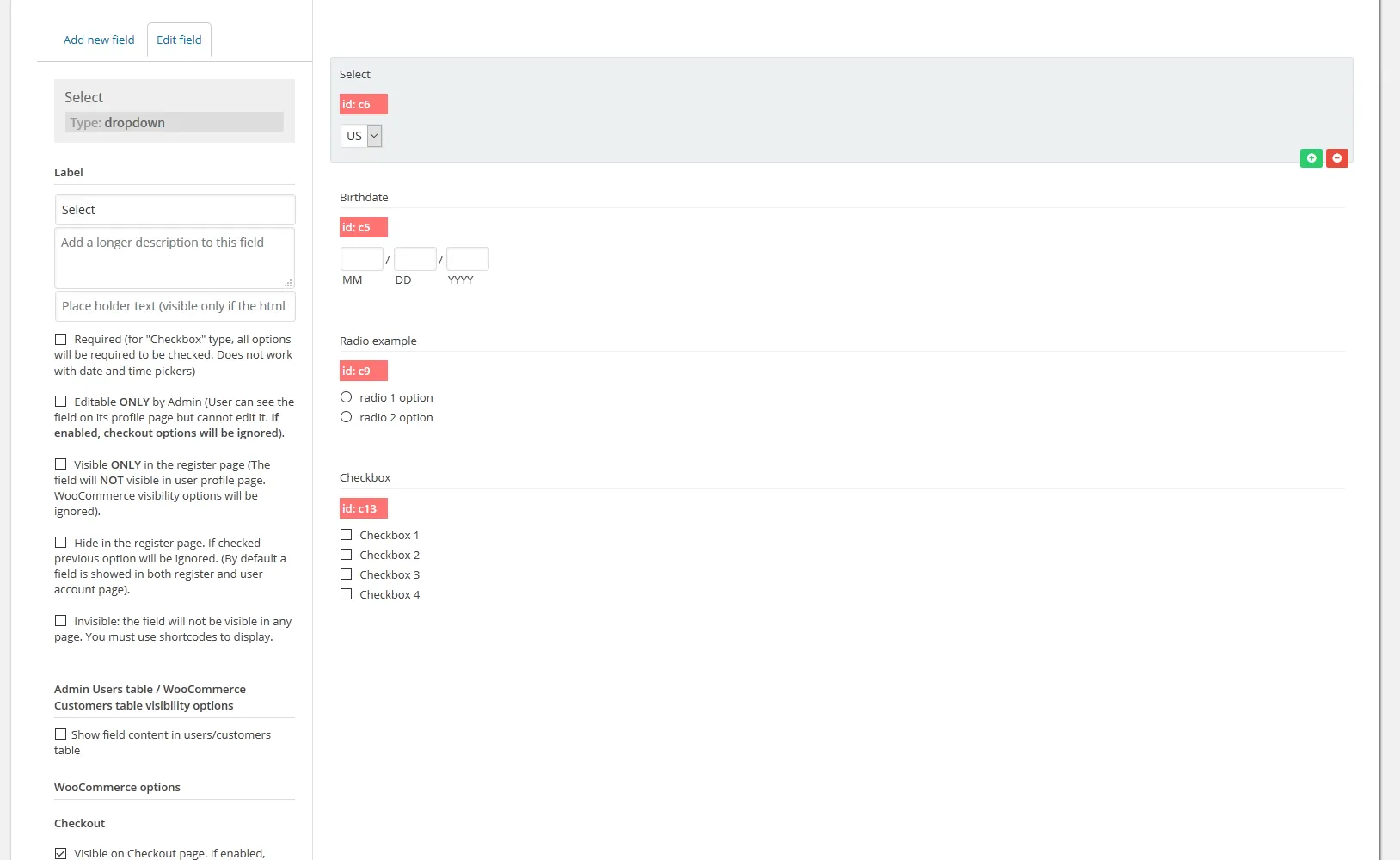1400x860 pixels.
Task: Click the MM field under Birthdate
Action: point(361,258)
